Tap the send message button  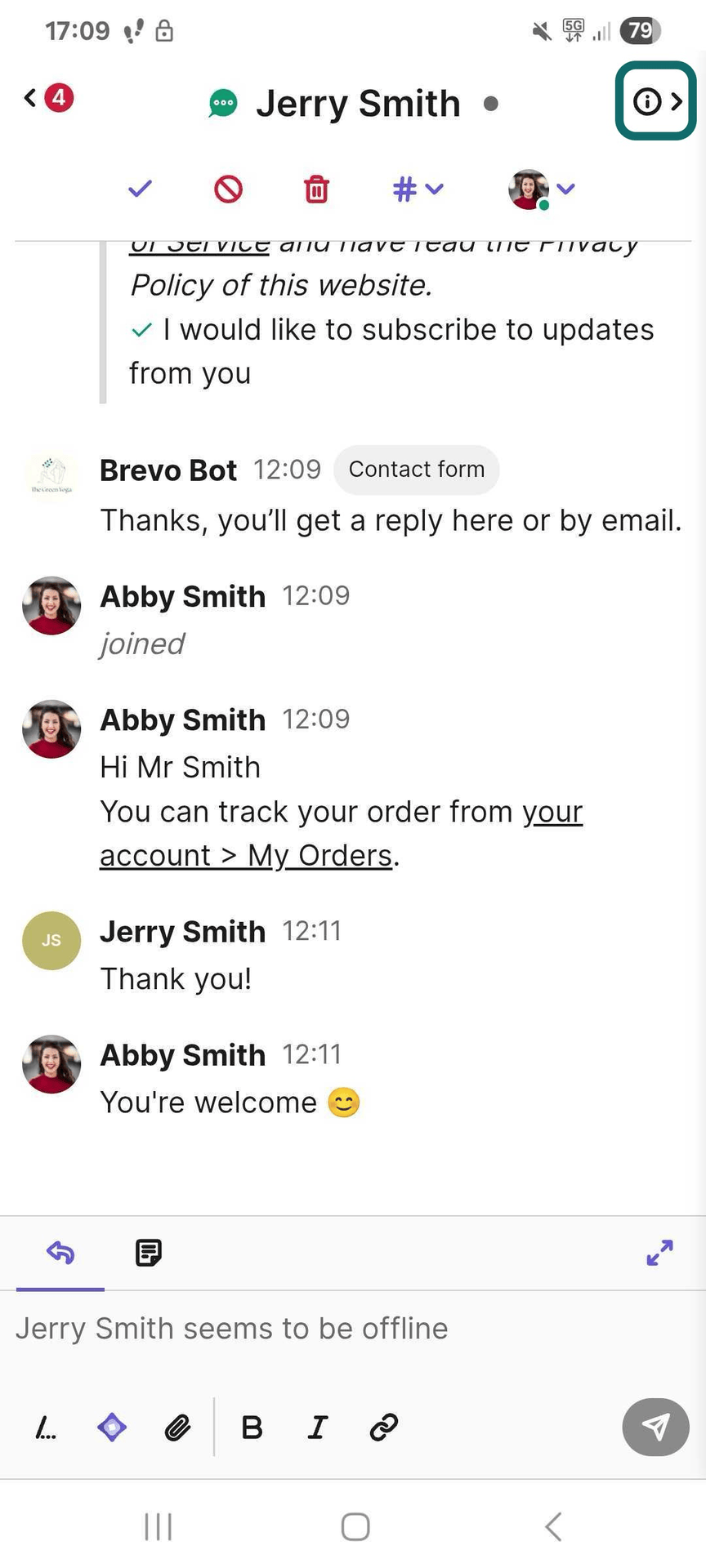tap(655, 1427)
